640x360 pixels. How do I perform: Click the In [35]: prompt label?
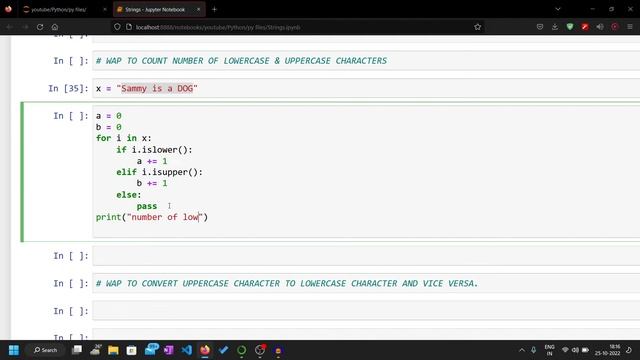pyautogui.click(x=68, y=89)
